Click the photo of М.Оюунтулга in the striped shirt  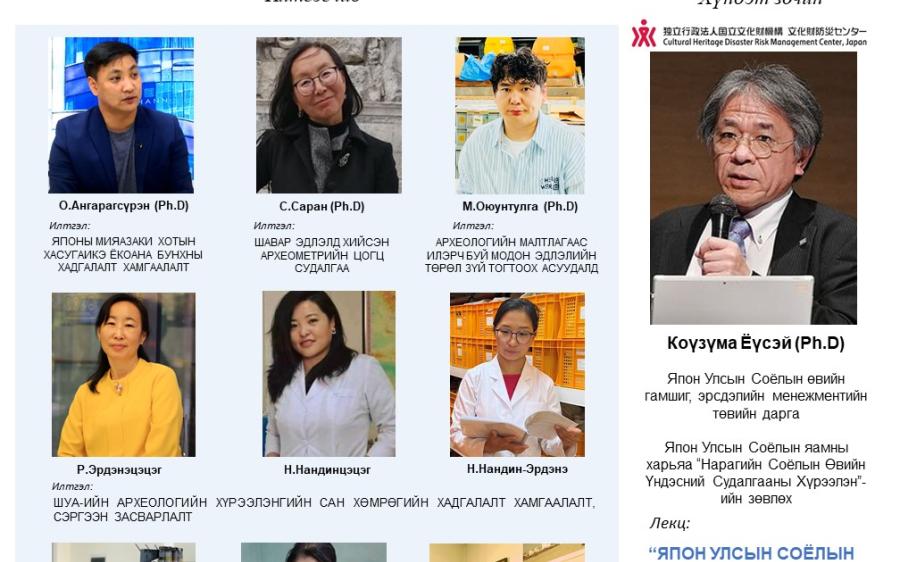click(x=520, y=115)
